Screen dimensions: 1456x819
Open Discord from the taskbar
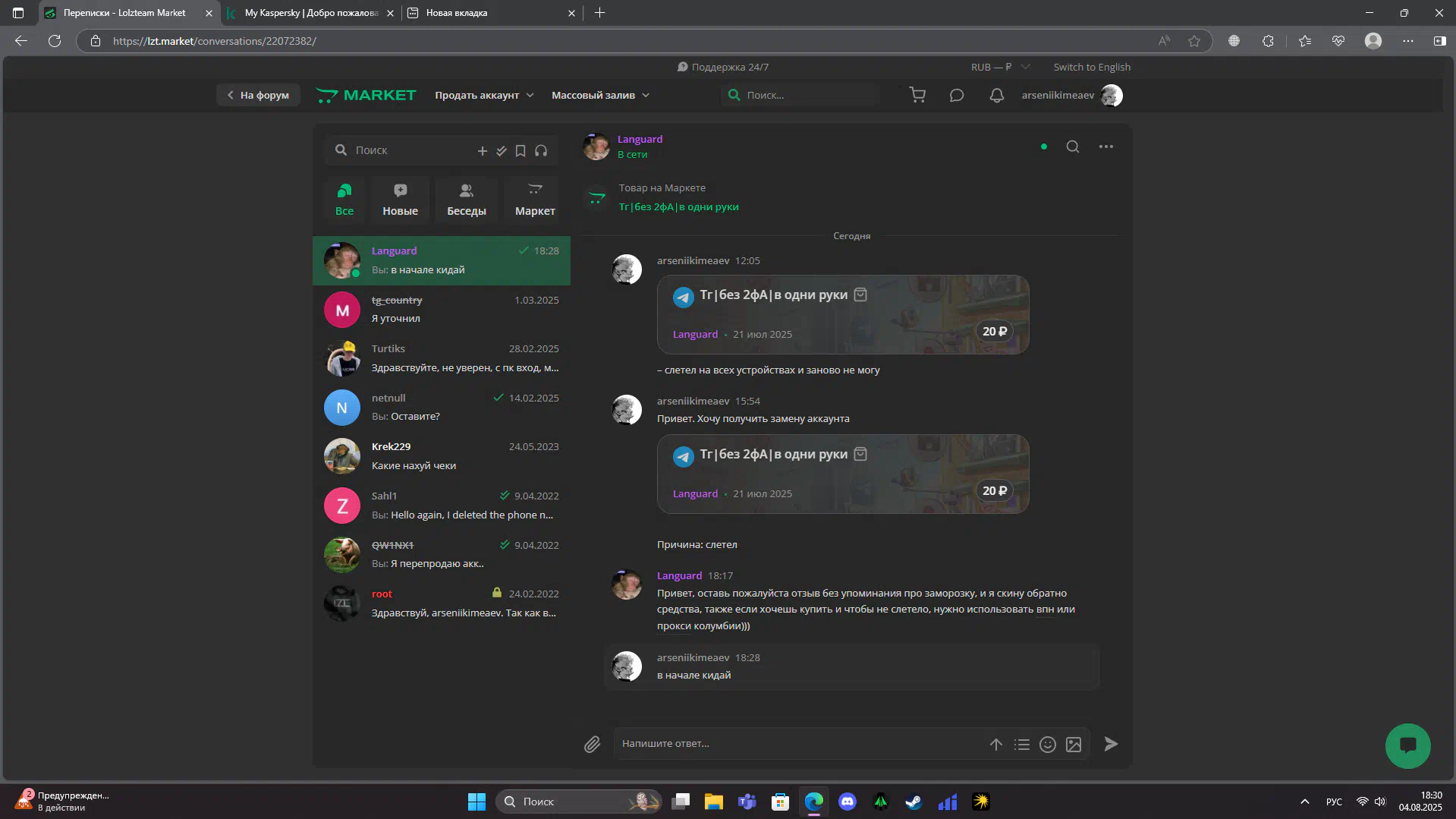pyautogui.click(x=847, y=802)
